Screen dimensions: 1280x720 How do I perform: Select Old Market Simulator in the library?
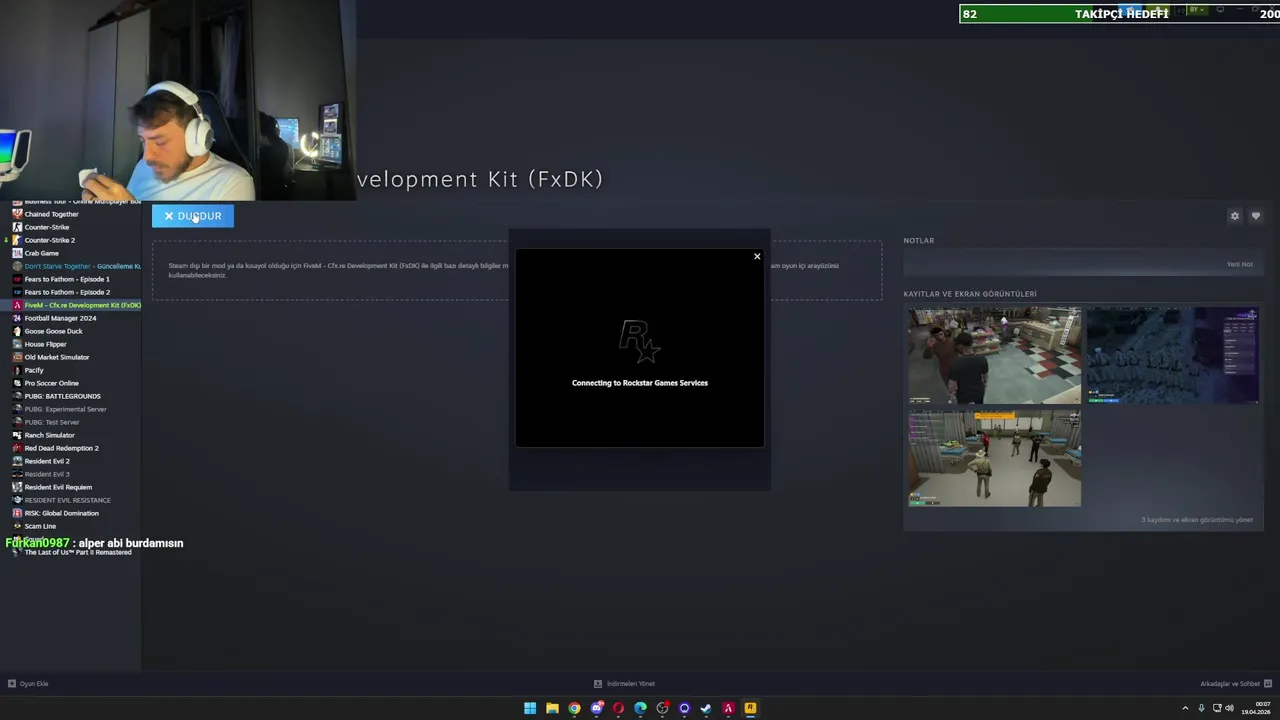[57, 357]
